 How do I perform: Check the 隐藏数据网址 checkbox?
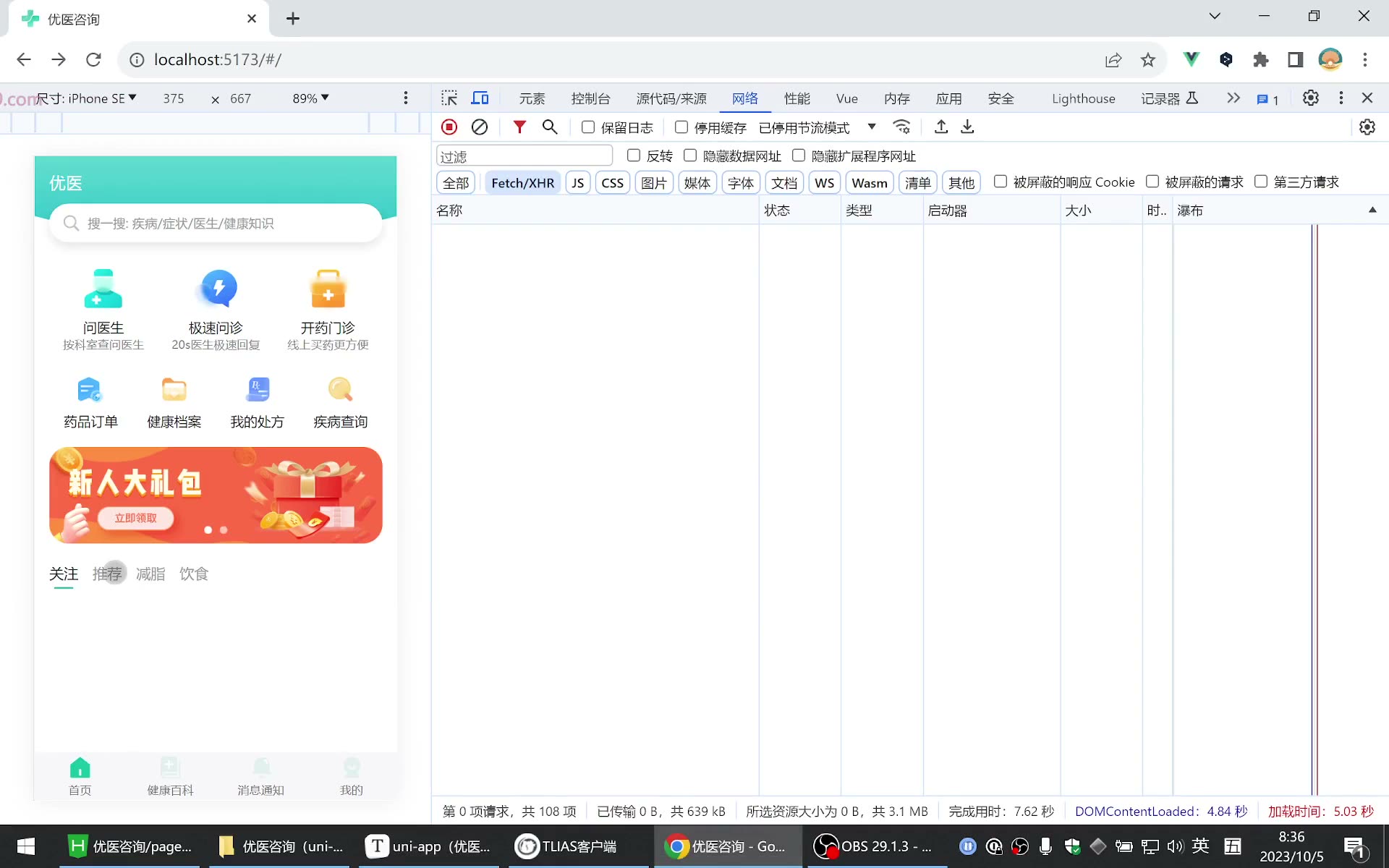pos(690,156)
